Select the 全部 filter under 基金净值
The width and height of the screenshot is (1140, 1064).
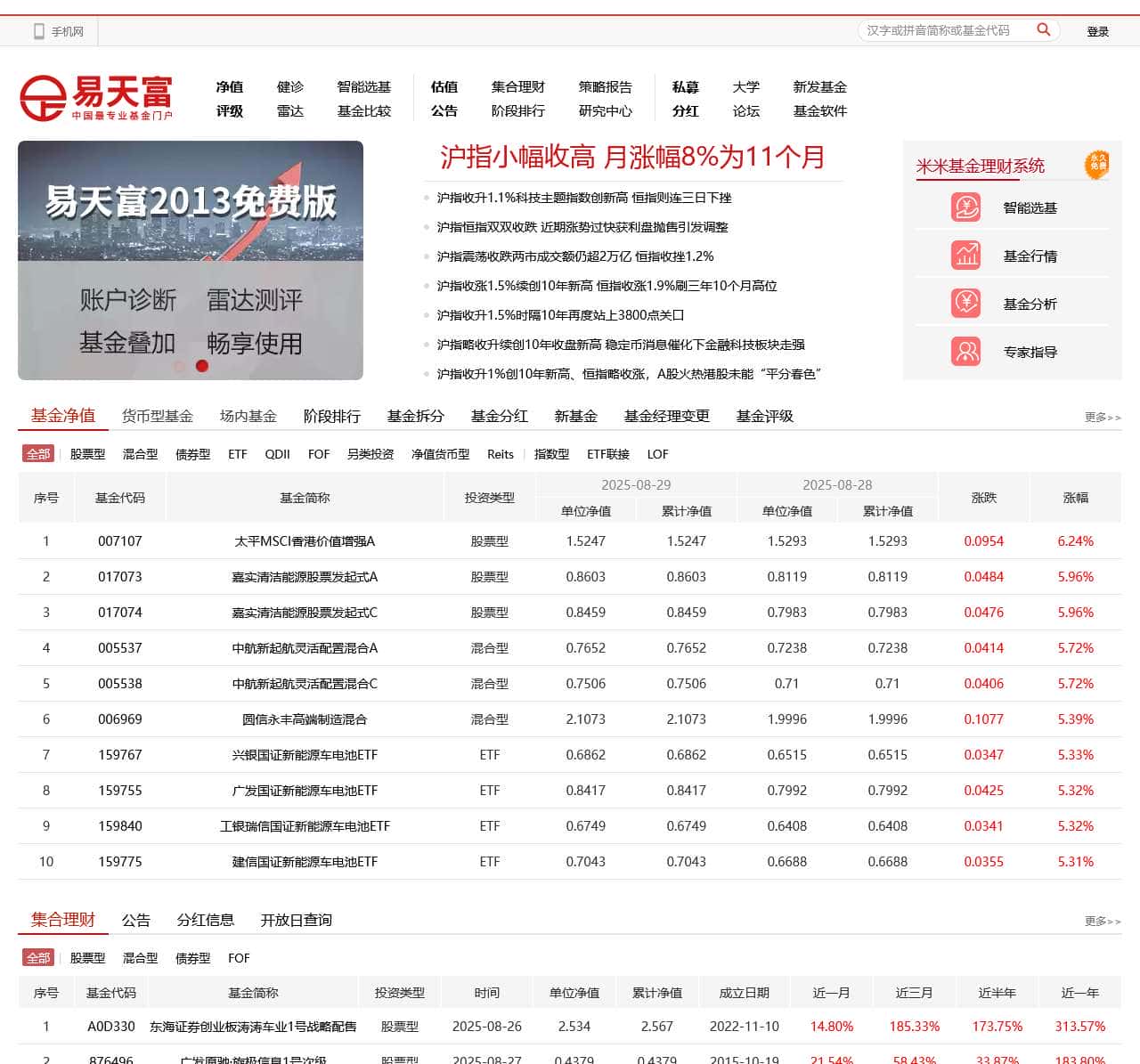(38, 454)
